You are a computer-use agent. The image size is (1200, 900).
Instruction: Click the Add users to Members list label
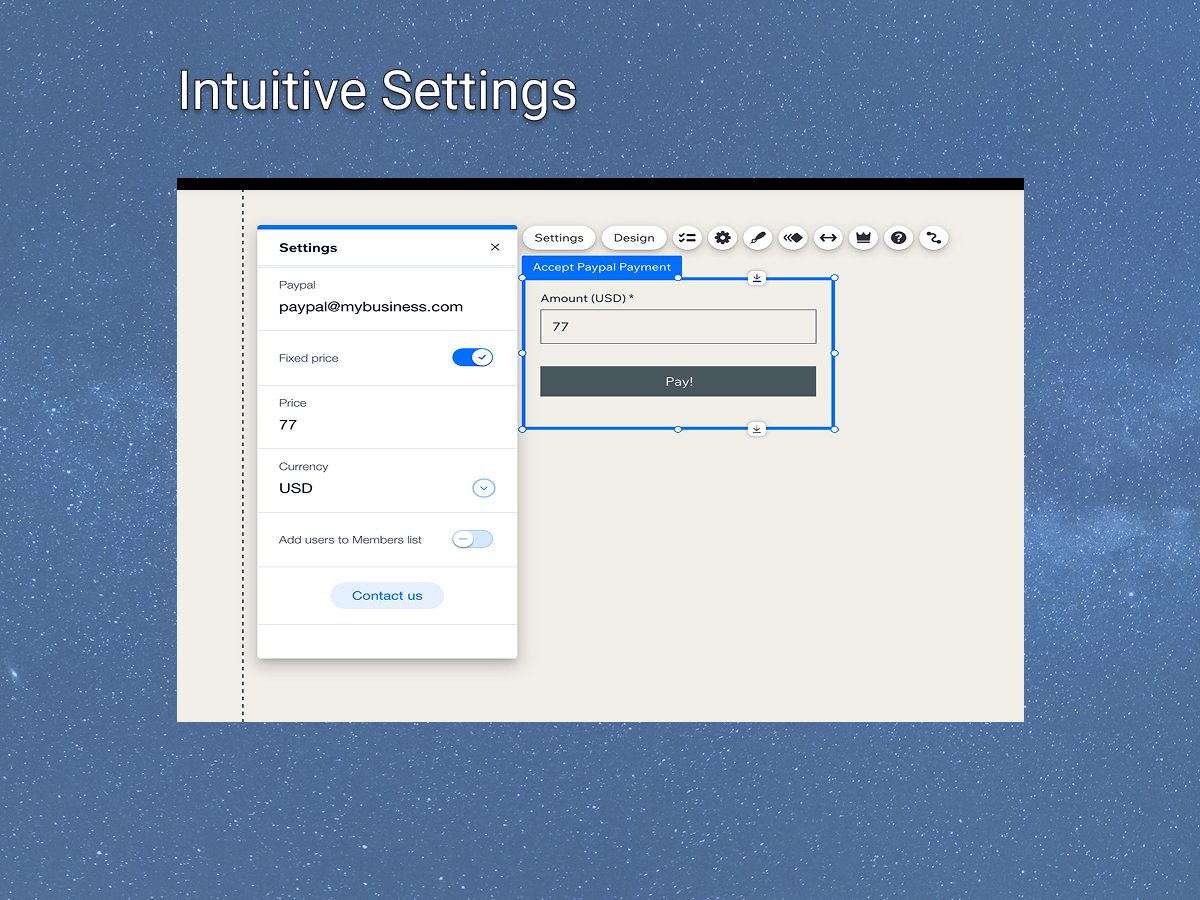click(350, 540)
